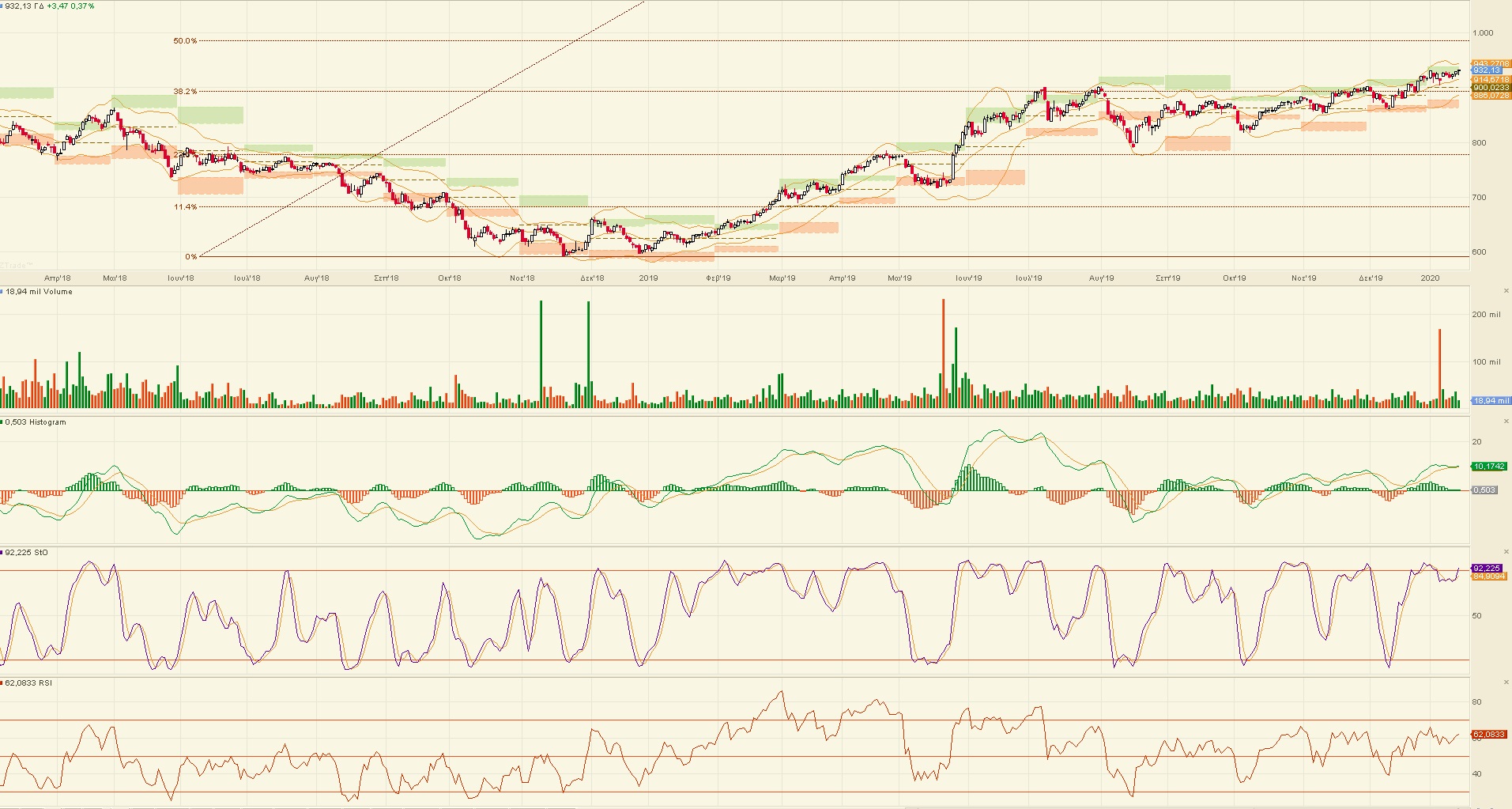
Task: Click the 38.2% Fibonacci level label
Action: 185,92
